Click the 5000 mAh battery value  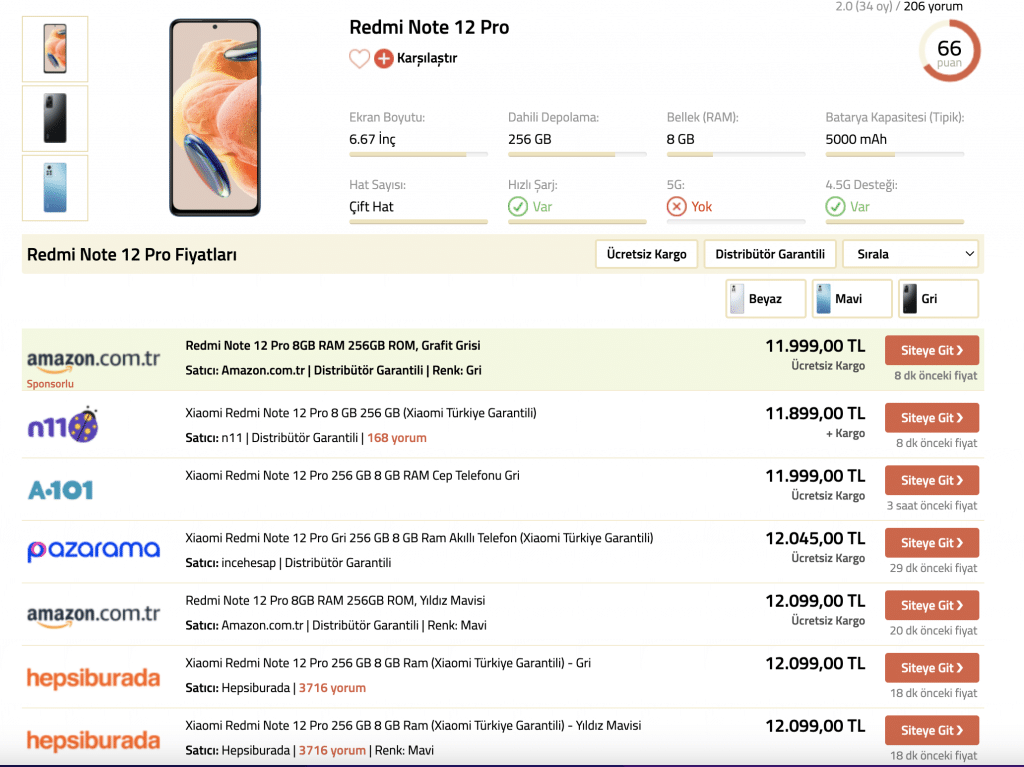click(x=856, y=139)
